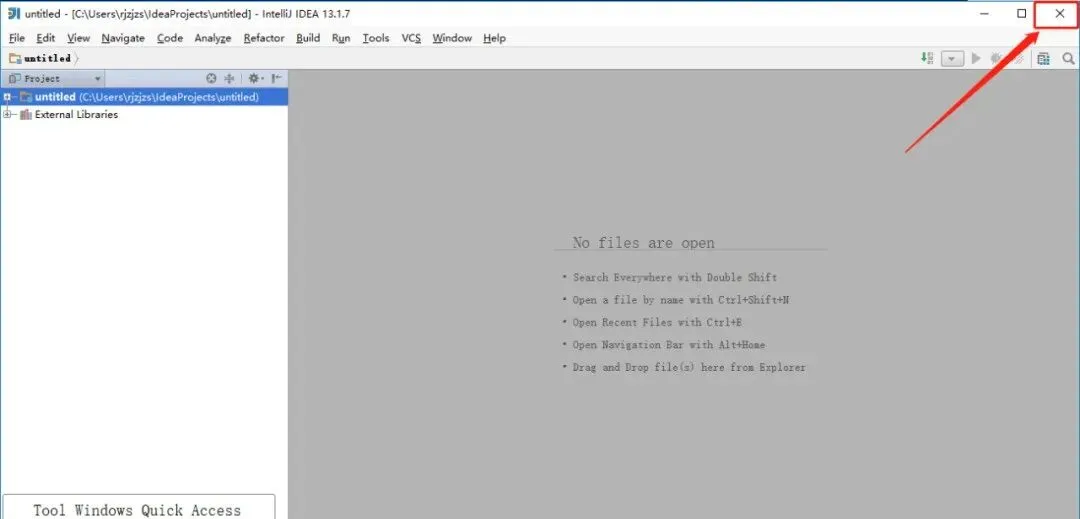This screenshot has height=519, width=1080.
Task: Open the View menu
Action: pos(79,38)
